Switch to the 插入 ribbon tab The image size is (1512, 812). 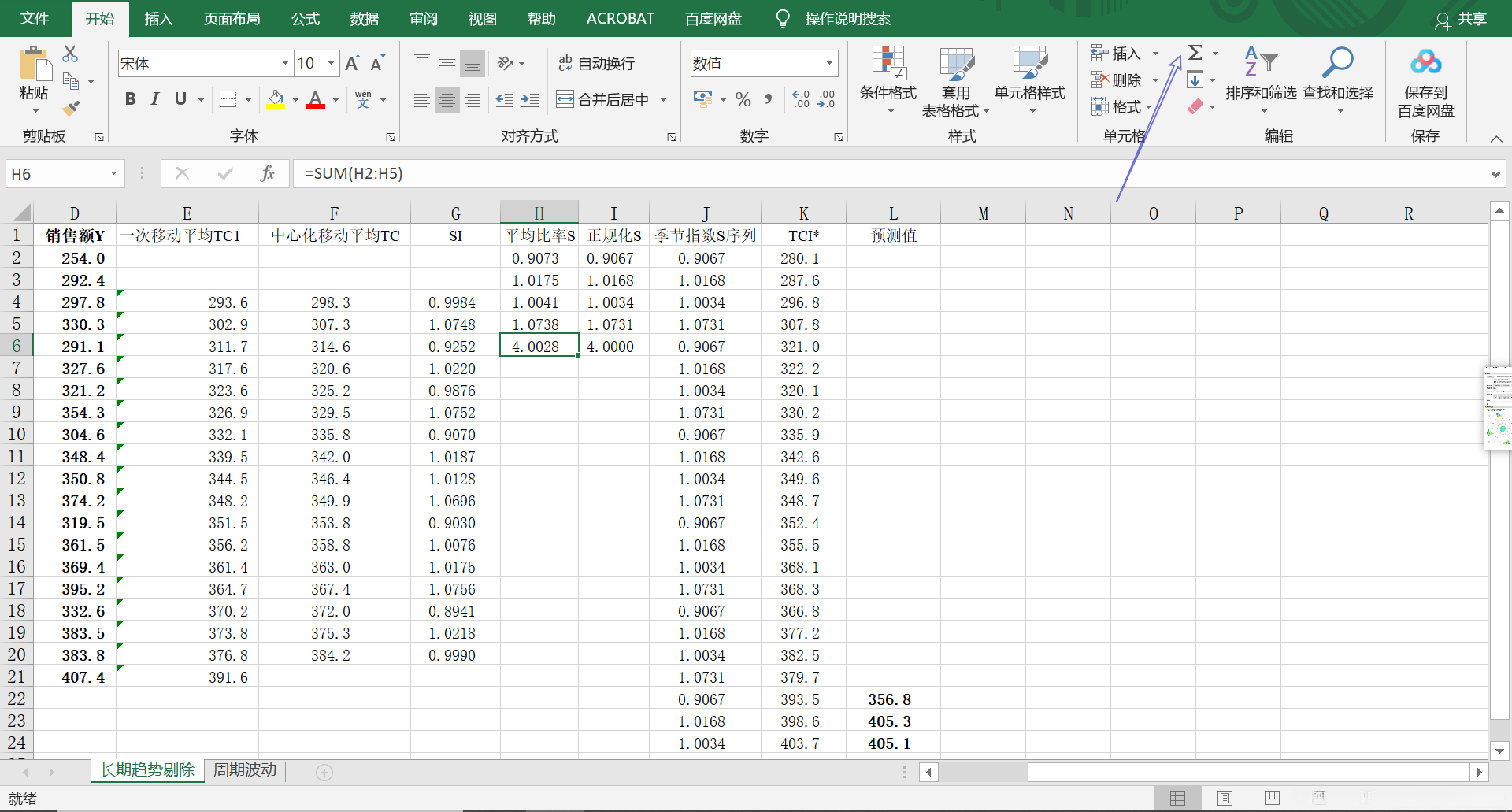pos(158,19)
